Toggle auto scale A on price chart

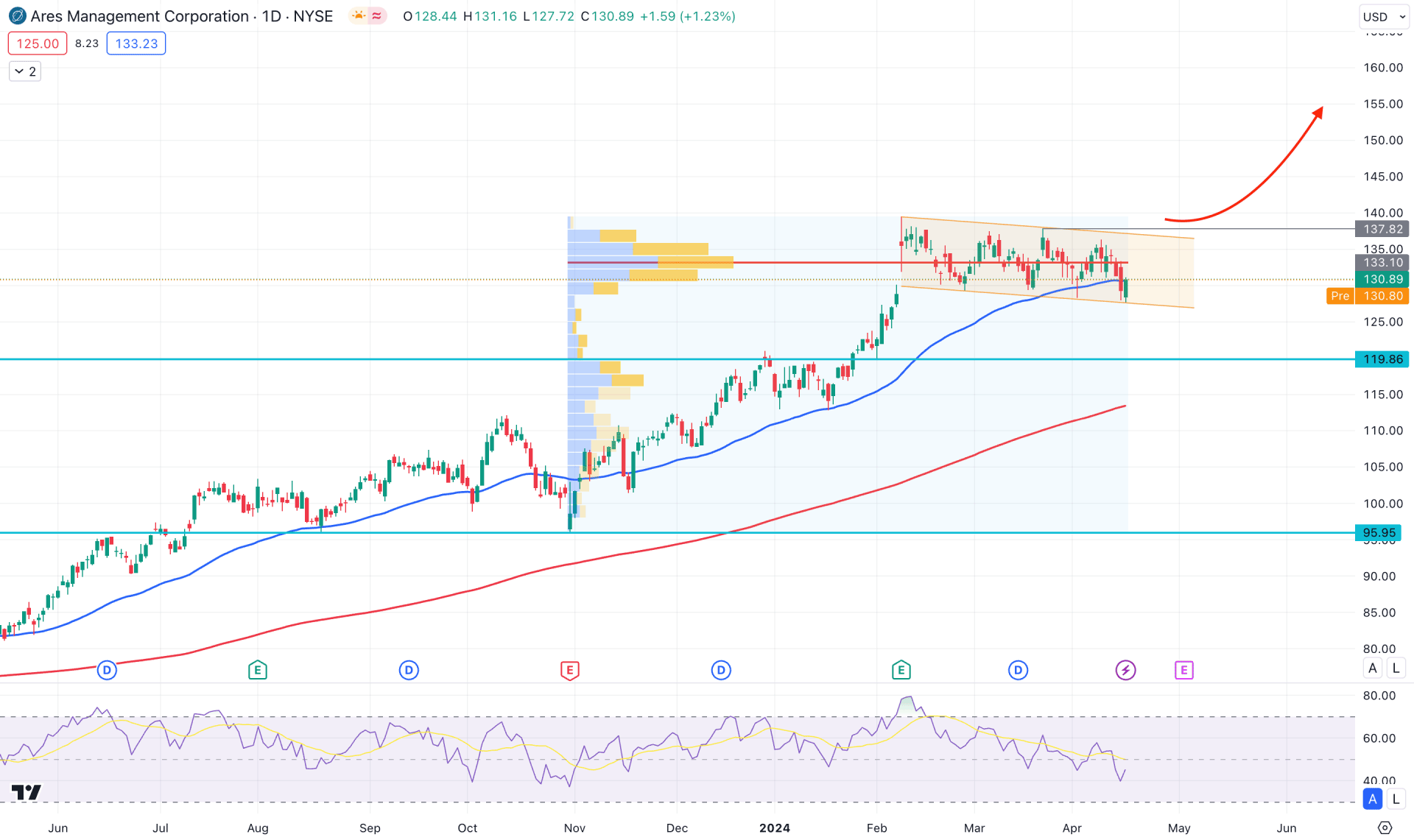pos(1373,668)
